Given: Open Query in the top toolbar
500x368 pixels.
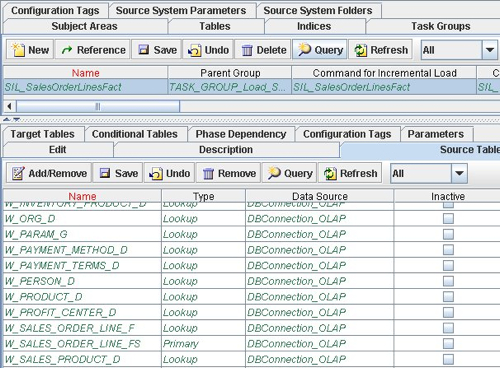Looking at the screenshot, I should click(x=320, y=50).
